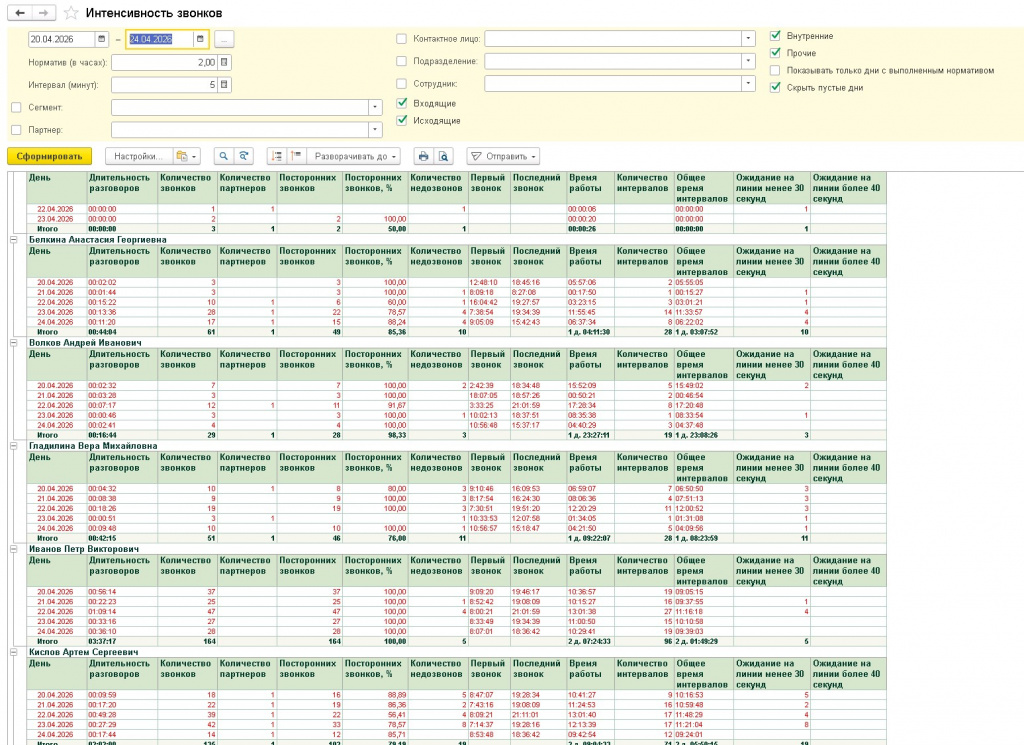Collapse the Иванов Петр Викторович group
The width and height of the screenshot is (1024, 745).
point(13,549)
